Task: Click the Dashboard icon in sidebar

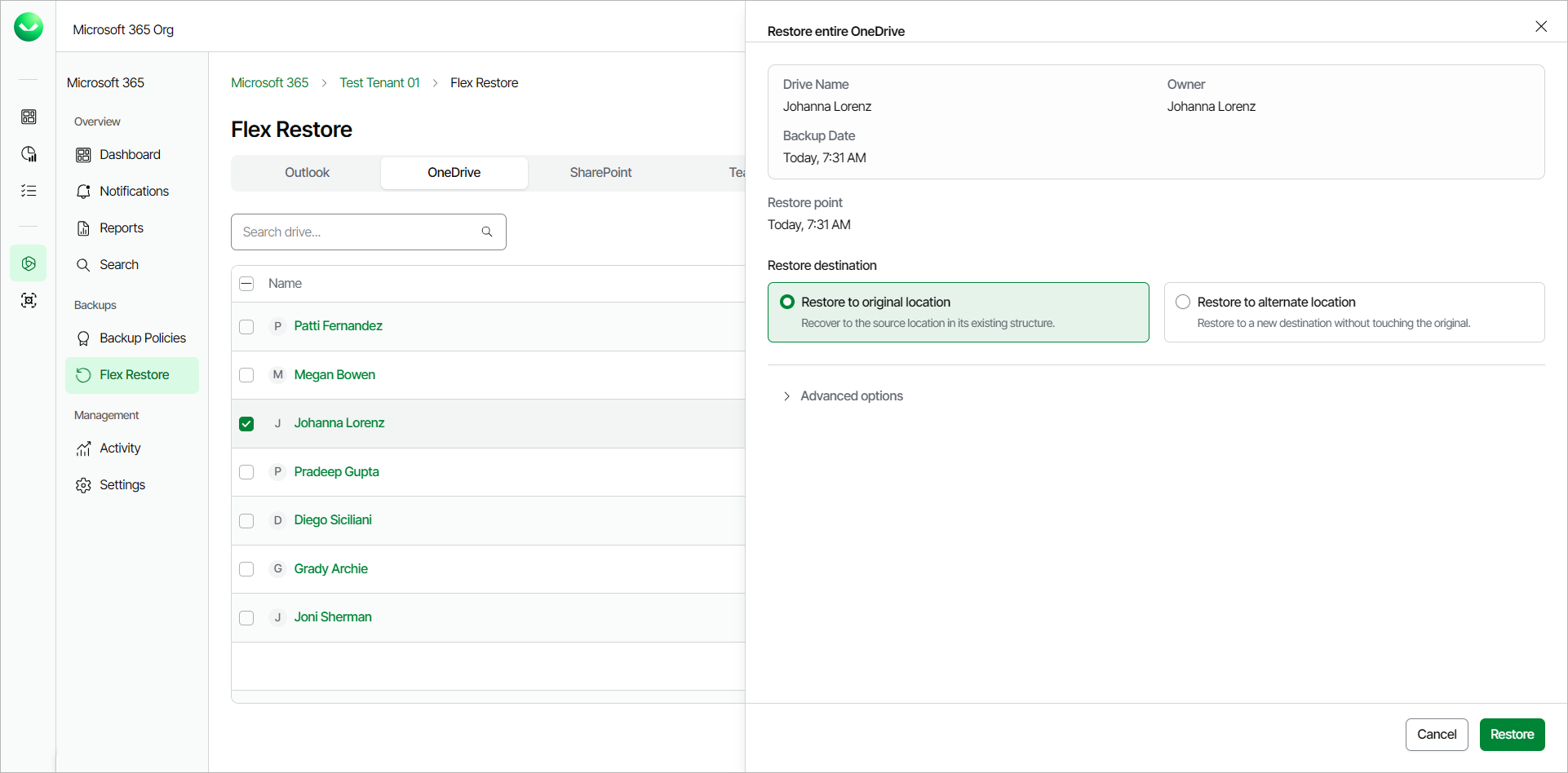Action: click(83, 155)
